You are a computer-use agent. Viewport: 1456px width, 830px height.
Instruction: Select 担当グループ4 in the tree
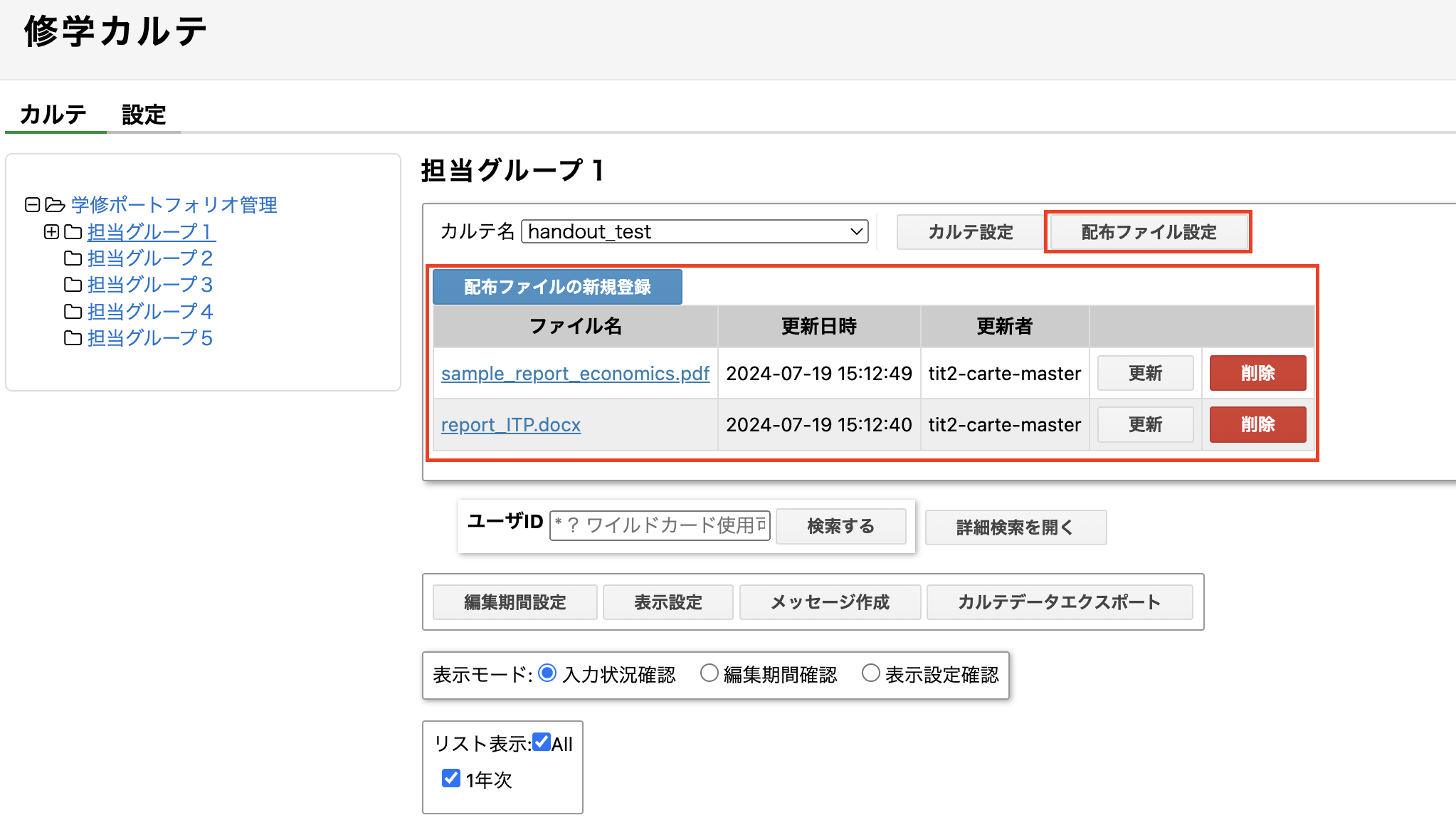click(150, 312)
